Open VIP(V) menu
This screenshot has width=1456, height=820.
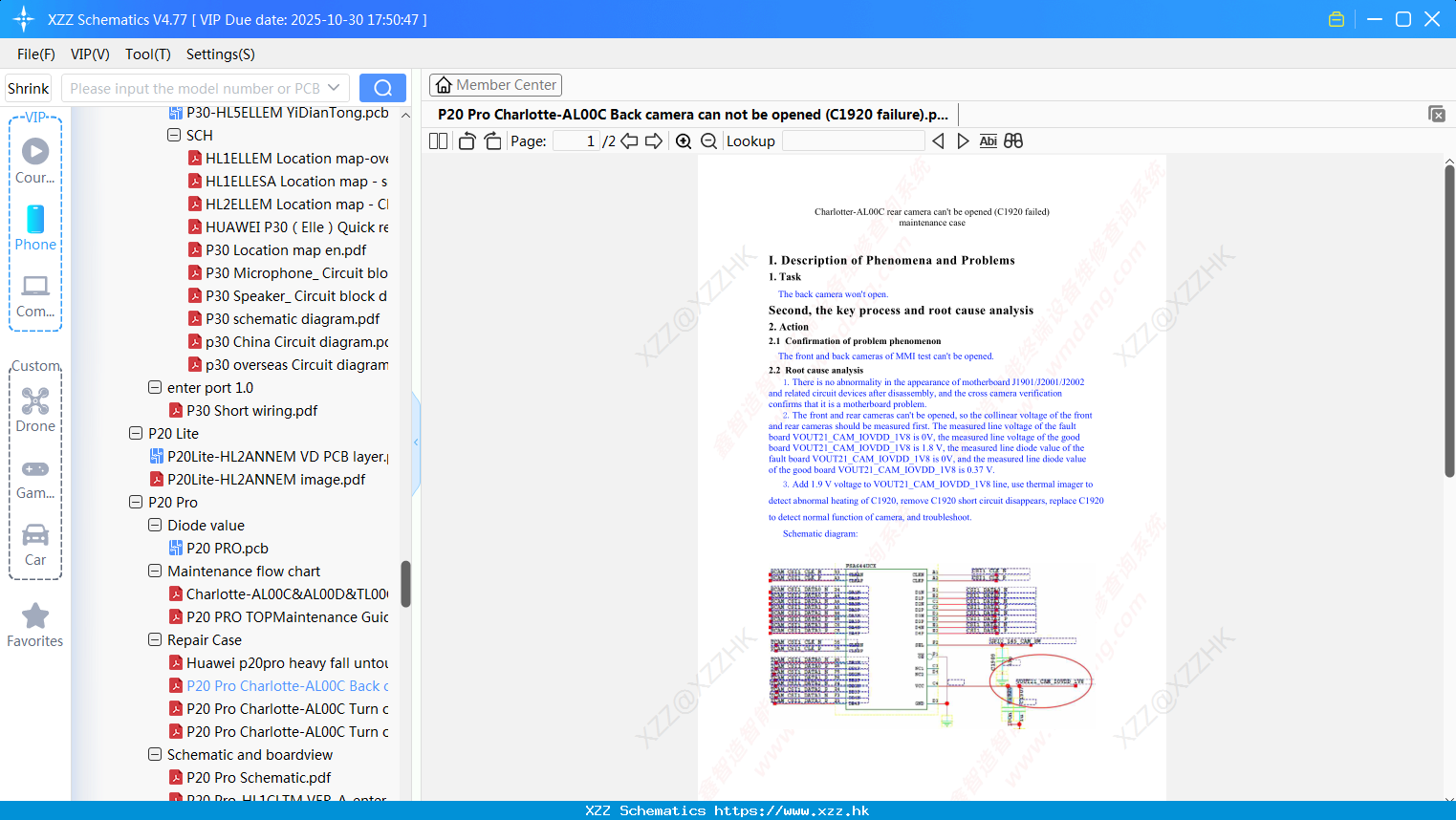[x=90, y=54]
